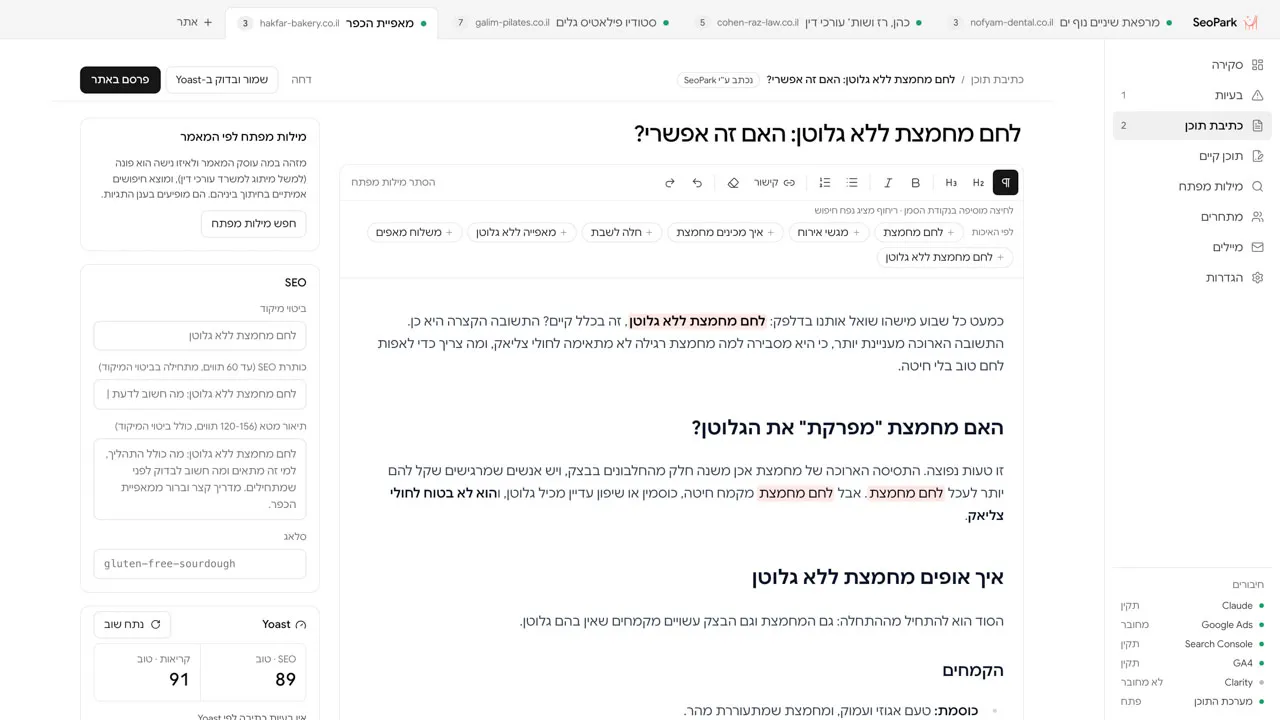The height and width of the screenshot is (720, 1280).
Task: Click דחה reject button
Action: click(301, 79)
